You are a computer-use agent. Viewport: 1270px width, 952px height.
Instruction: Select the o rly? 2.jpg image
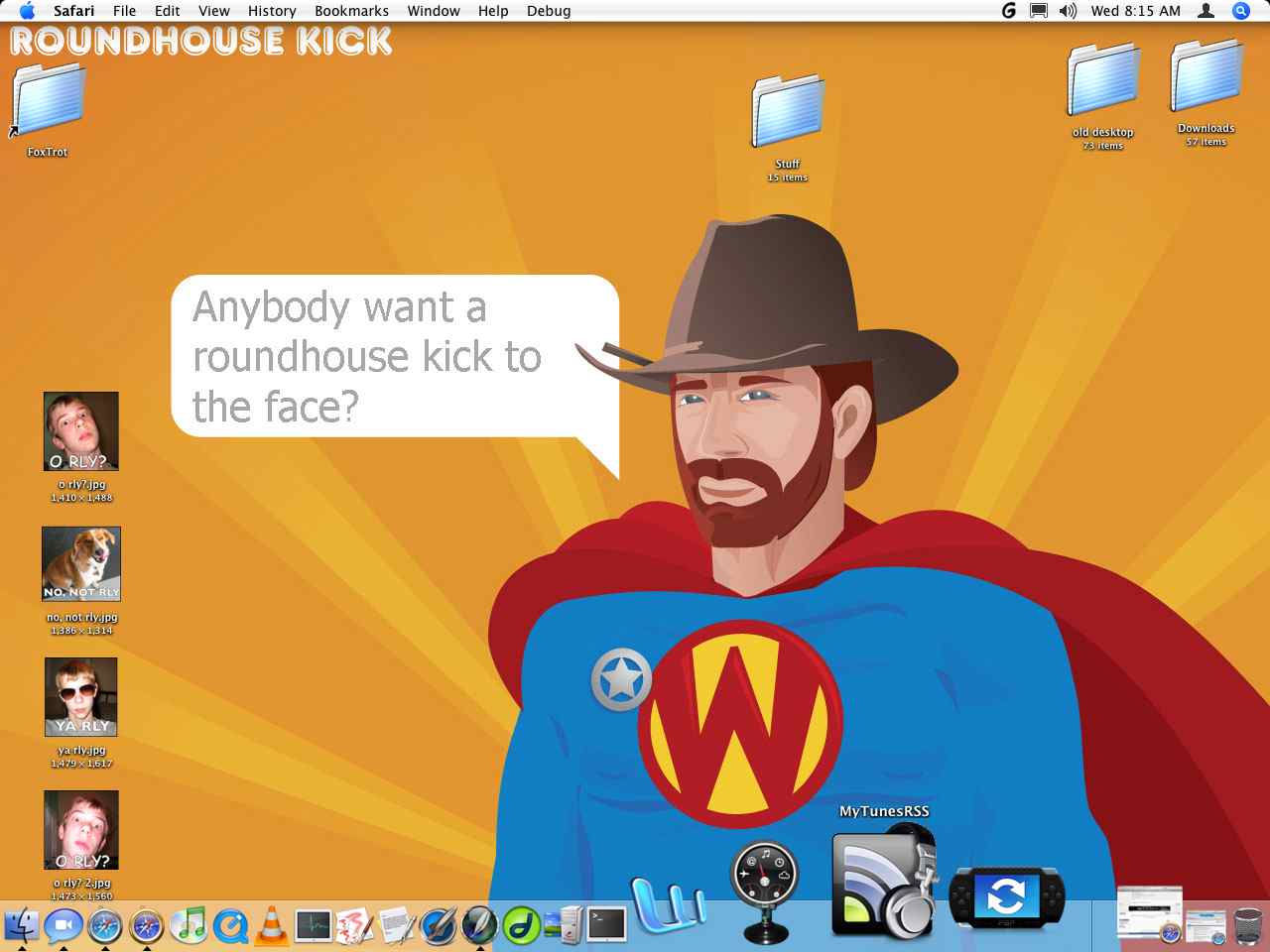click(81, 830)
